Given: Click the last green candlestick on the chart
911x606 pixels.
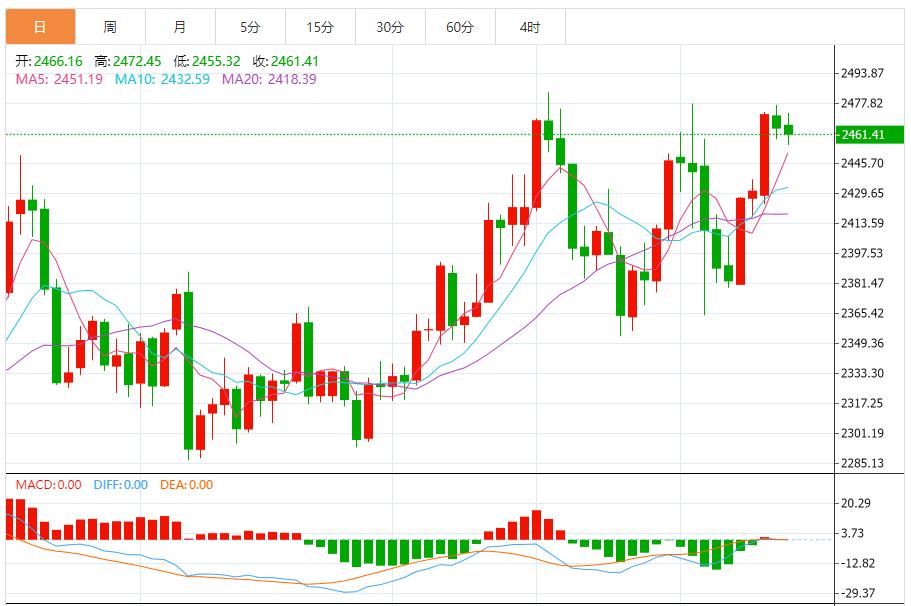Looking at the screenshot, I should pyautogui.click(x=789, y=129).
